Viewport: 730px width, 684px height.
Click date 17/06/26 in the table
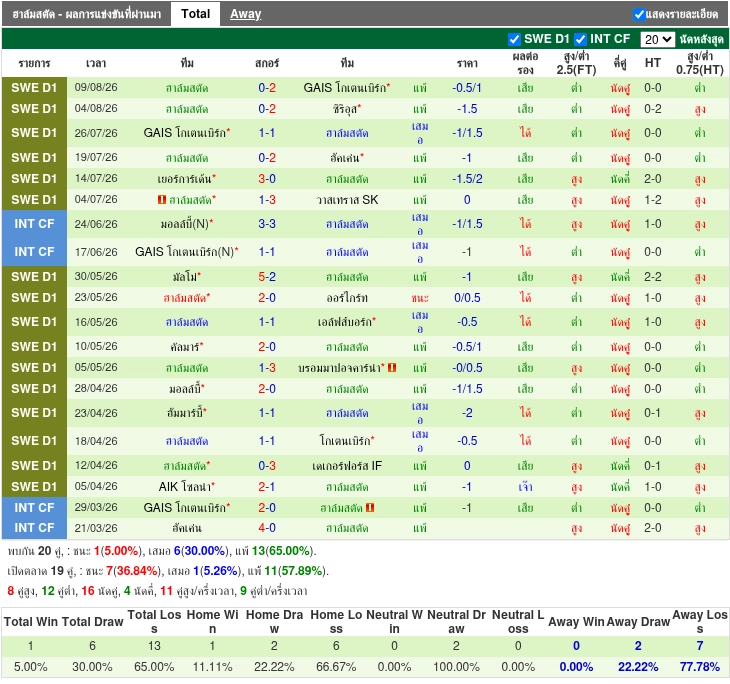(96, 252)
